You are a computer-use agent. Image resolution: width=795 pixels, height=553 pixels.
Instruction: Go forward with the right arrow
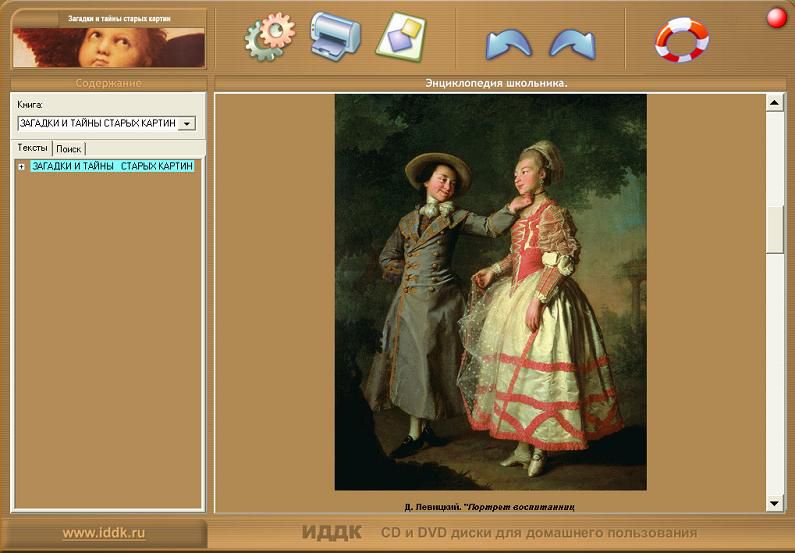(572, 44)
